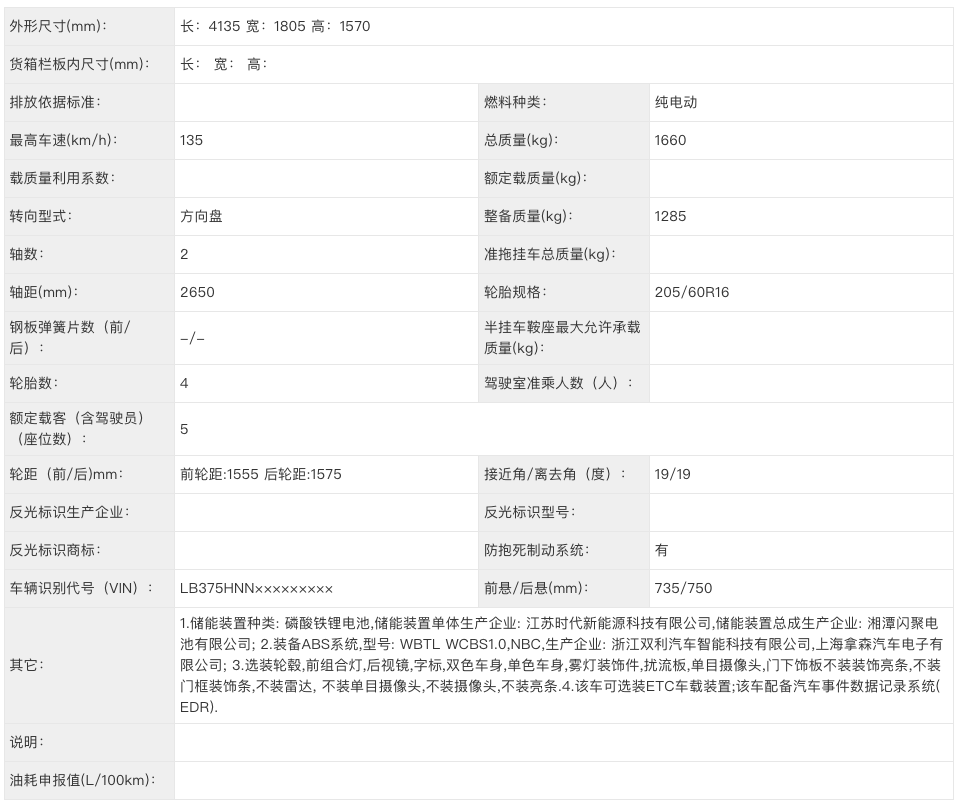The image size is (958, 807).
Task: Select the 半挂车鞍座最大允许承载质量 label
Action: pos(562,337)
